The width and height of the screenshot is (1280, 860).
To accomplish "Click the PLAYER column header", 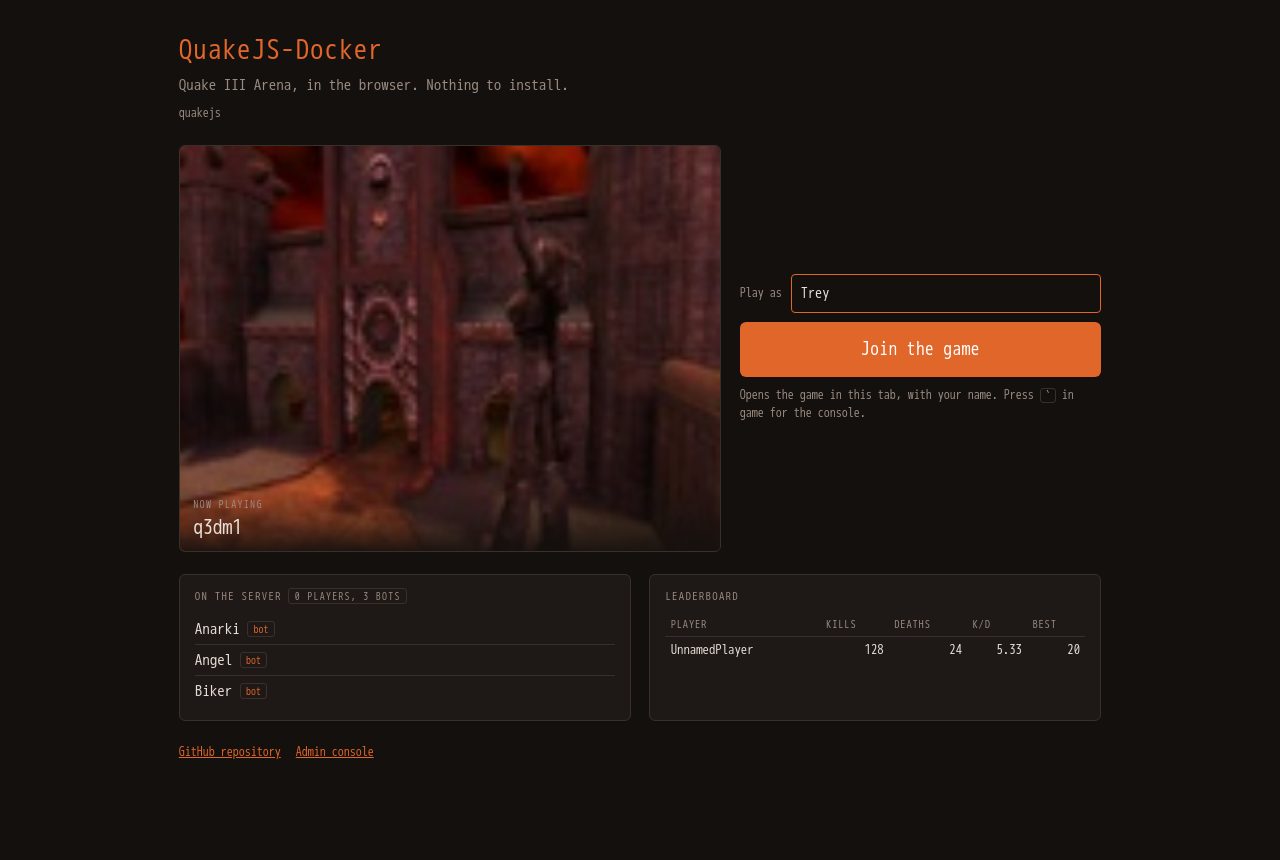I will 689,625.
